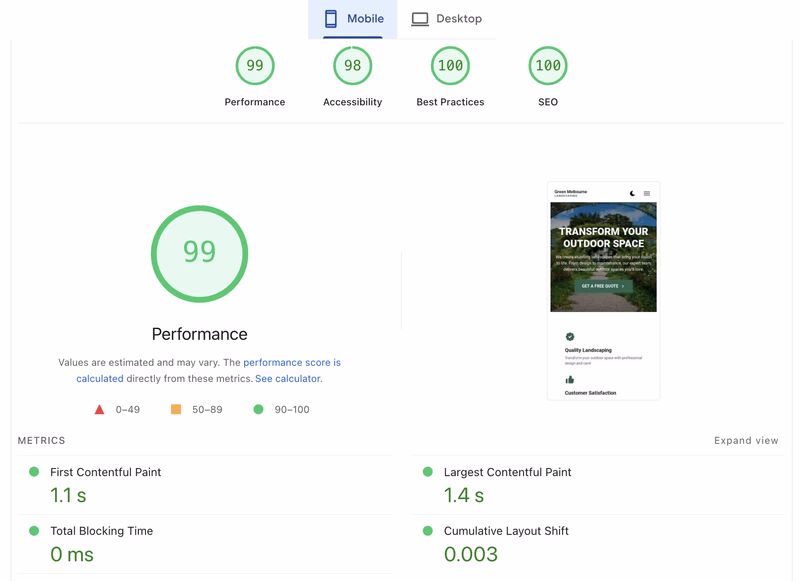800x581 pixels.
Task: Switch to the Mobile tab
Action: [x=352, y=18]
